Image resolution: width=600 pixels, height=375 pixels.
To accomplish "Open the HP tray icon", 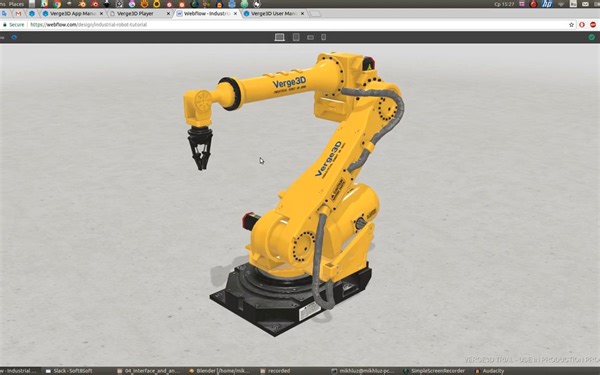I will click(547, 4).
